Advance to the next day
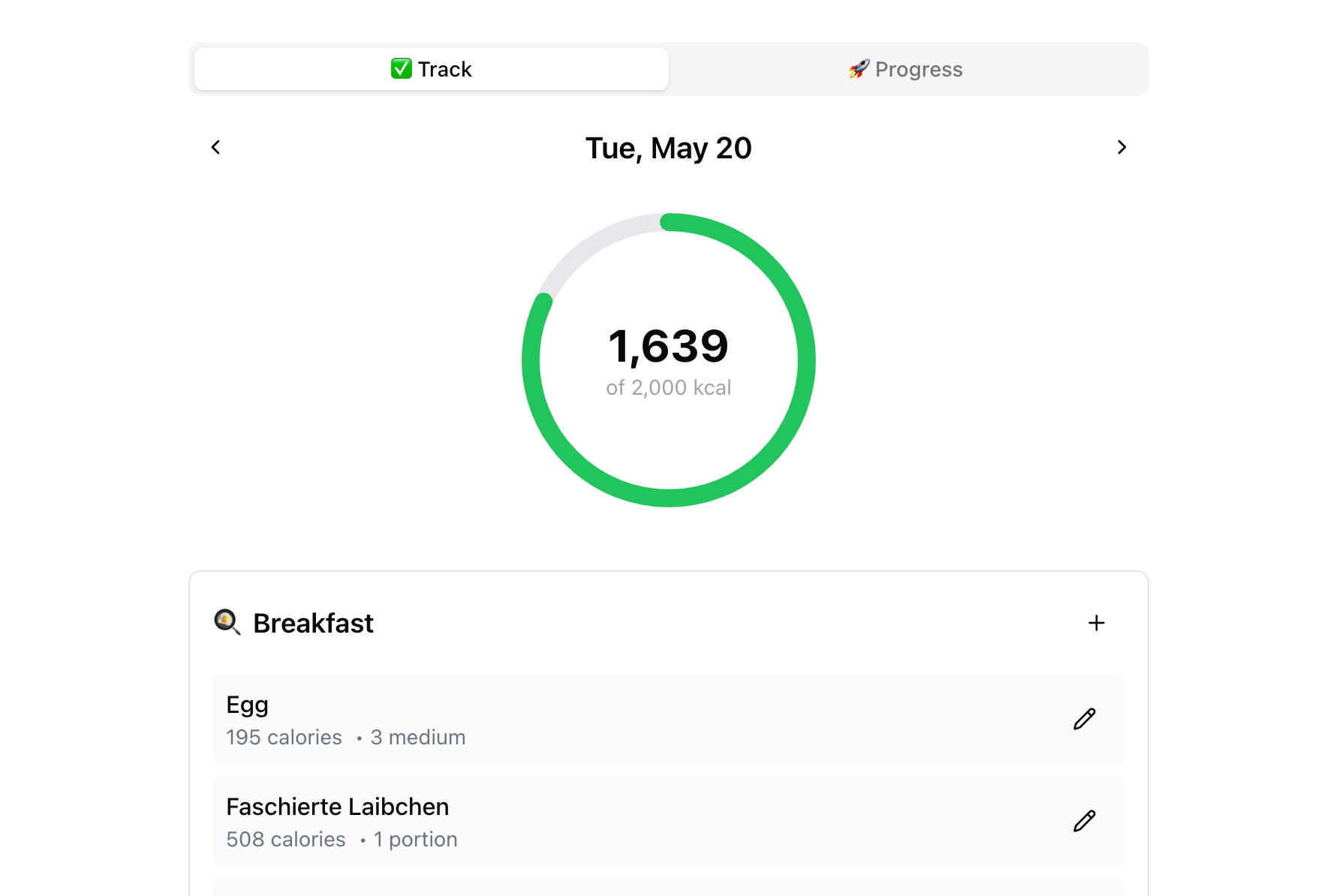The height and width of the screenshot is (896, 1330). click(1121, 147)
